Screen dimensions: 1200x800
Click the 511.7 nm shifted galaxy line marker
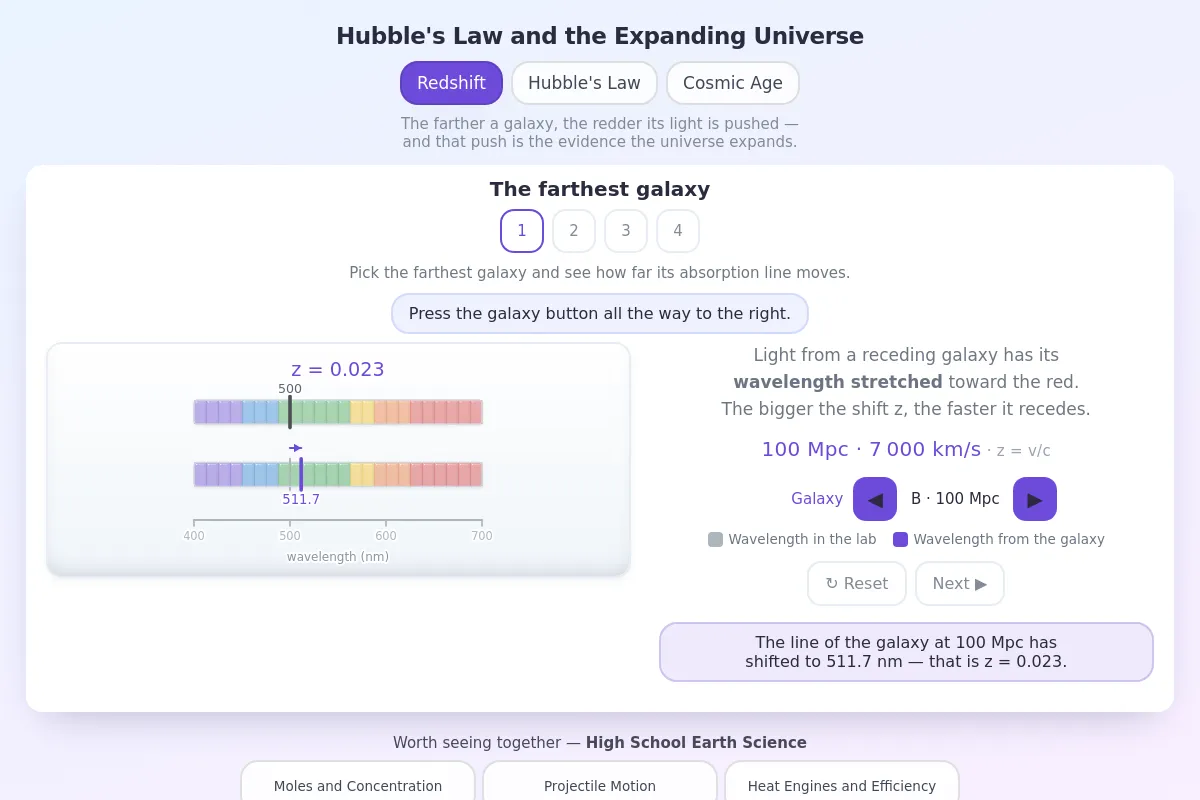point(301,474)
